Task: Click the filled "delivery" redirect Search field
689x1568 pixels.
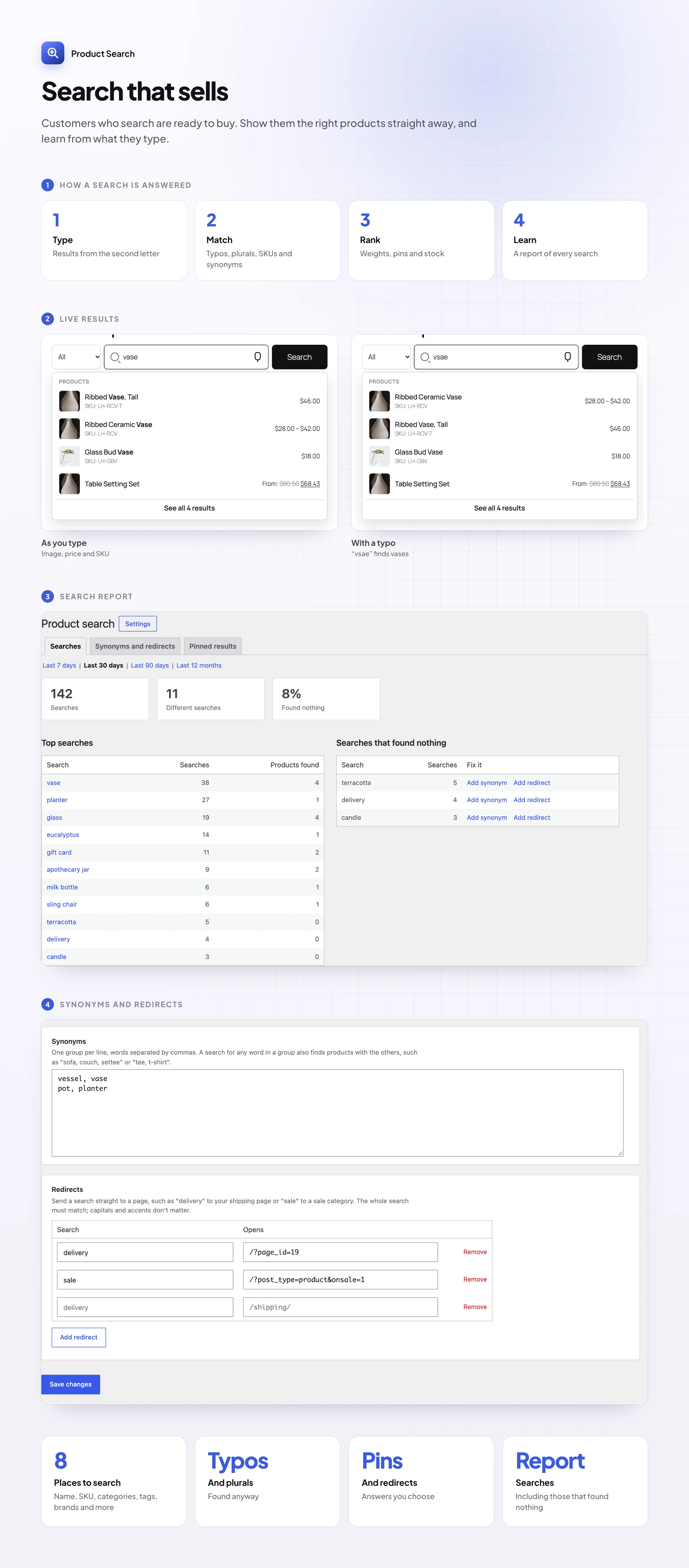Action: [145, 1252]
